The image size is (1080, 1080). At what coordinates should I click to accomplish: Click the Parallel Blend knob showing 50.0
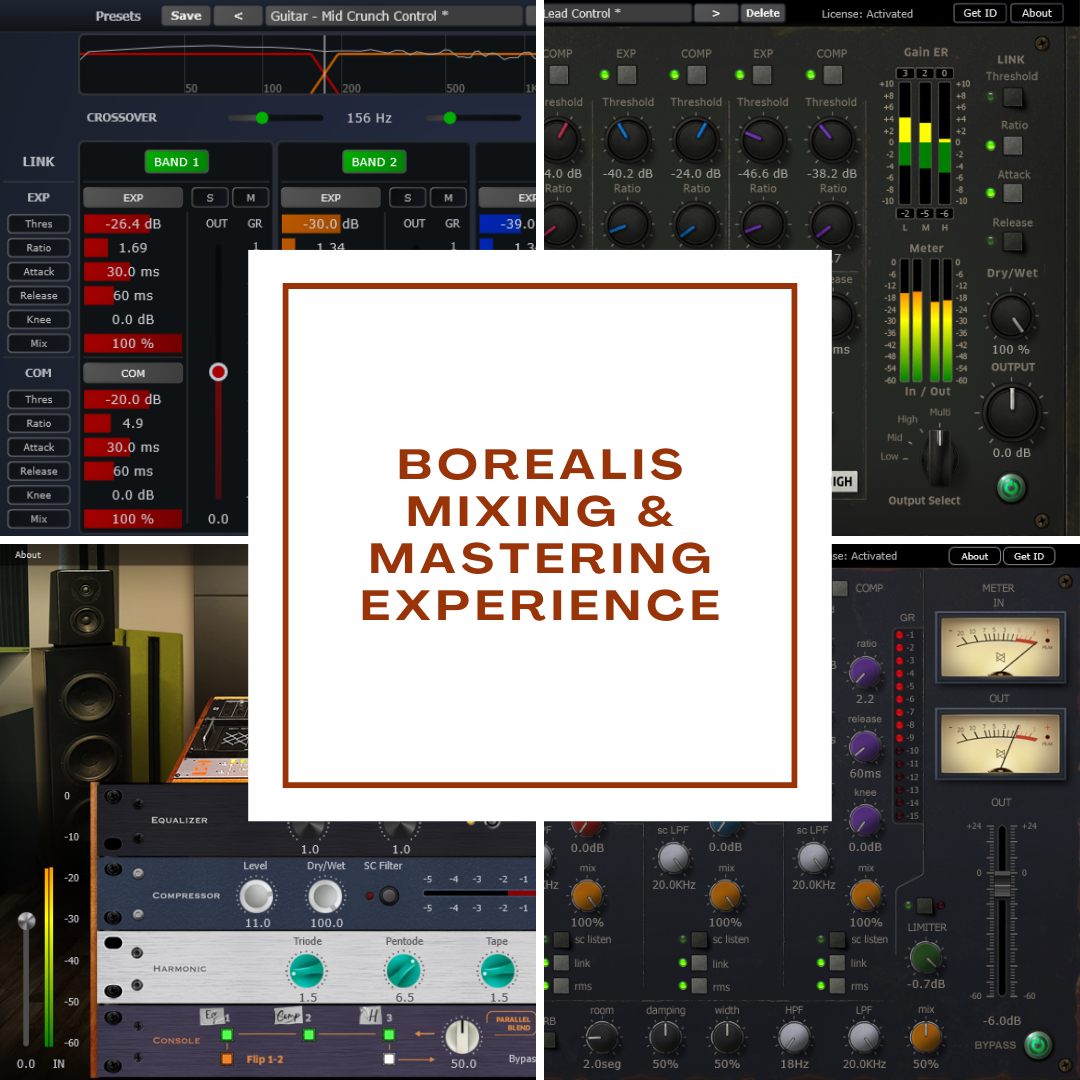463,1037
